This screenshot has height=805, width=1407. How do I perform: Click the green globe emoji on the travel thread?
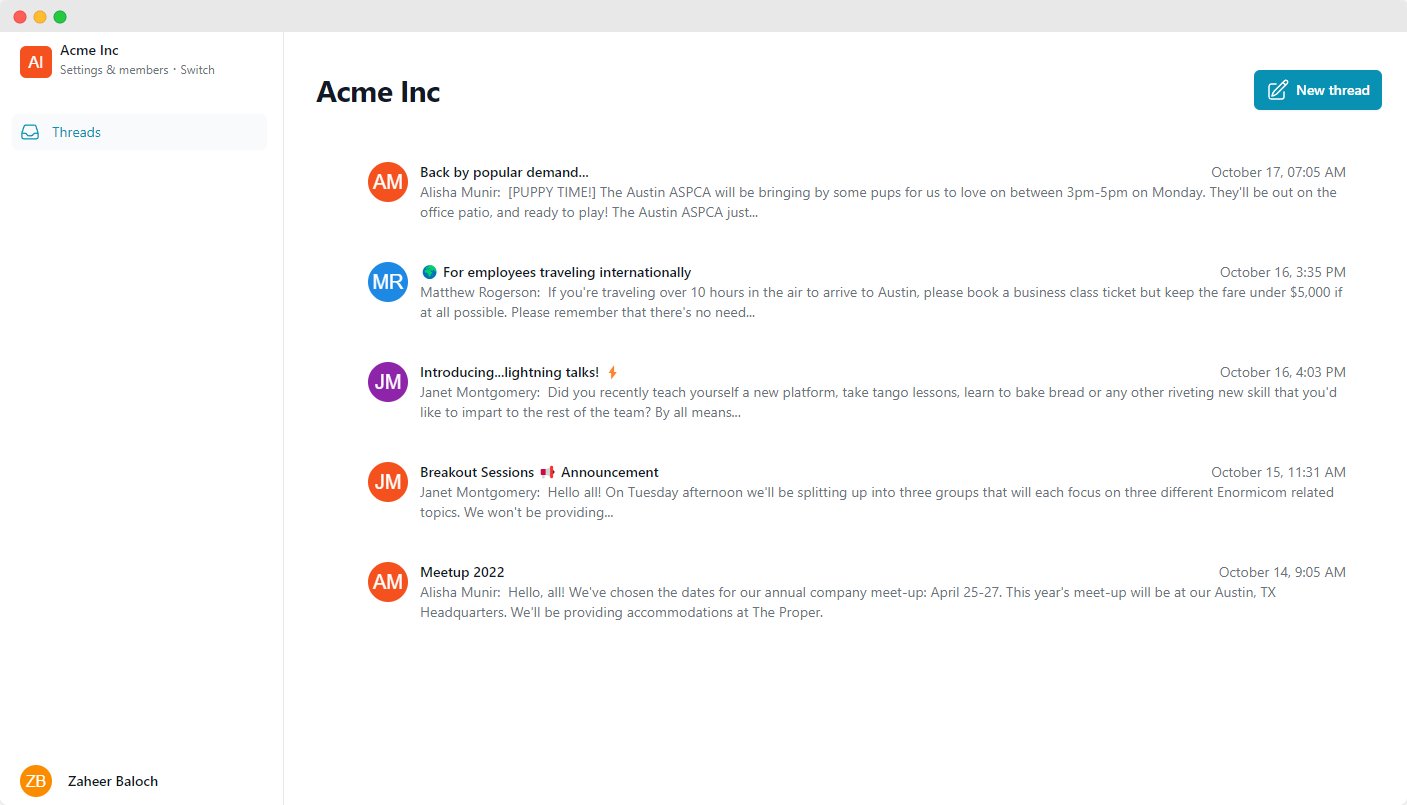click(429, 271)
